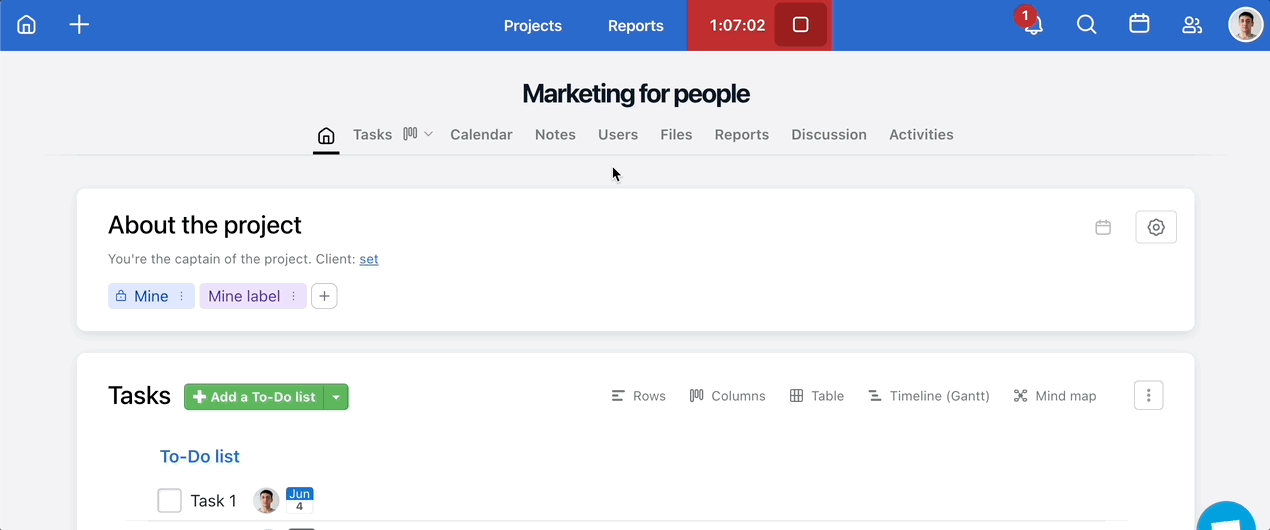
Task: Click the Marketing for people project title
Action: 636,94
